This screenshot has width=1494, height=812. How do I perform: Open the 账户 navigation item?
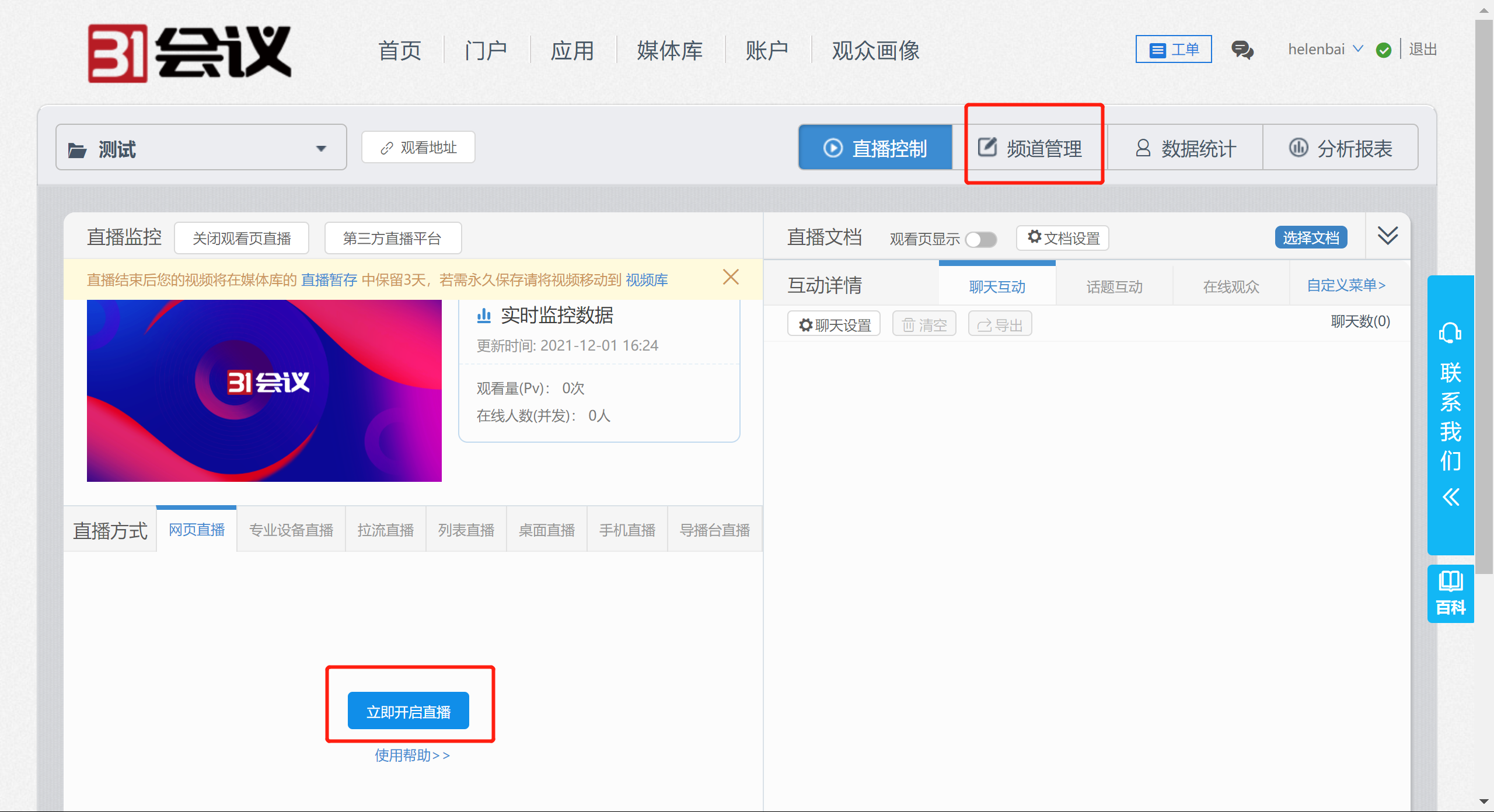[767, 51]
